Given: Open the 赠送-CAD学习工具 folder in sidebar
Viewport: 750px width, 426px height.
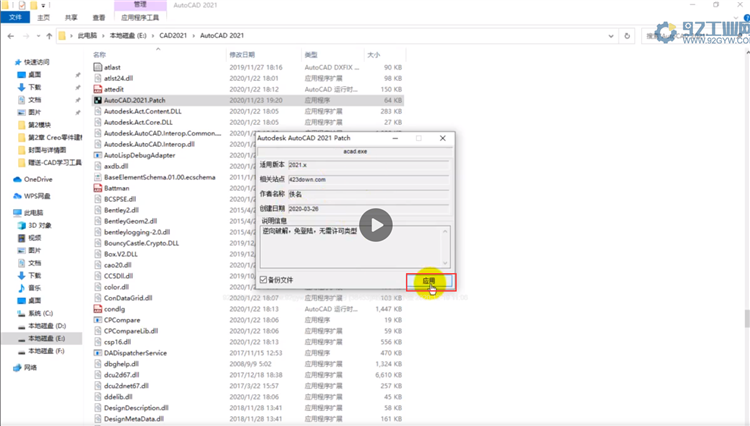Looking at the screenshot, I should tap(55, 163).
